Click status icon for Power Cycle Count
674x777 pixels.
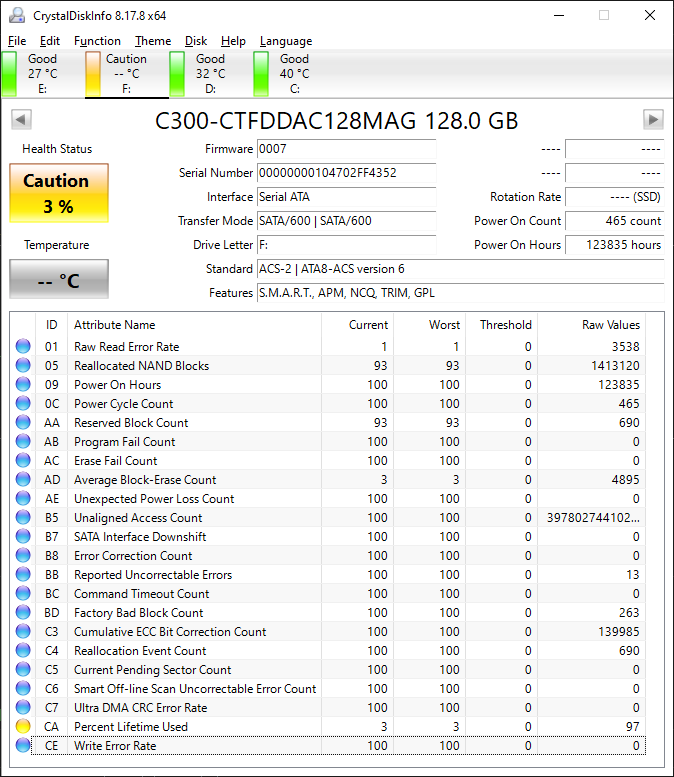click(23, 403)
